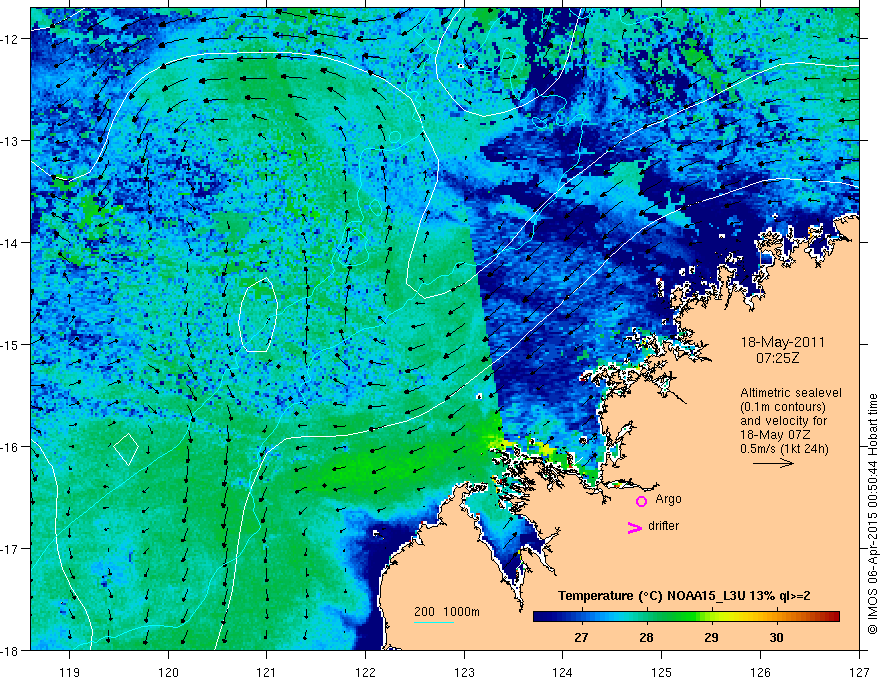
Task: Click the magenta Argo circle legend symbol
Action: [x=641, y=501]
